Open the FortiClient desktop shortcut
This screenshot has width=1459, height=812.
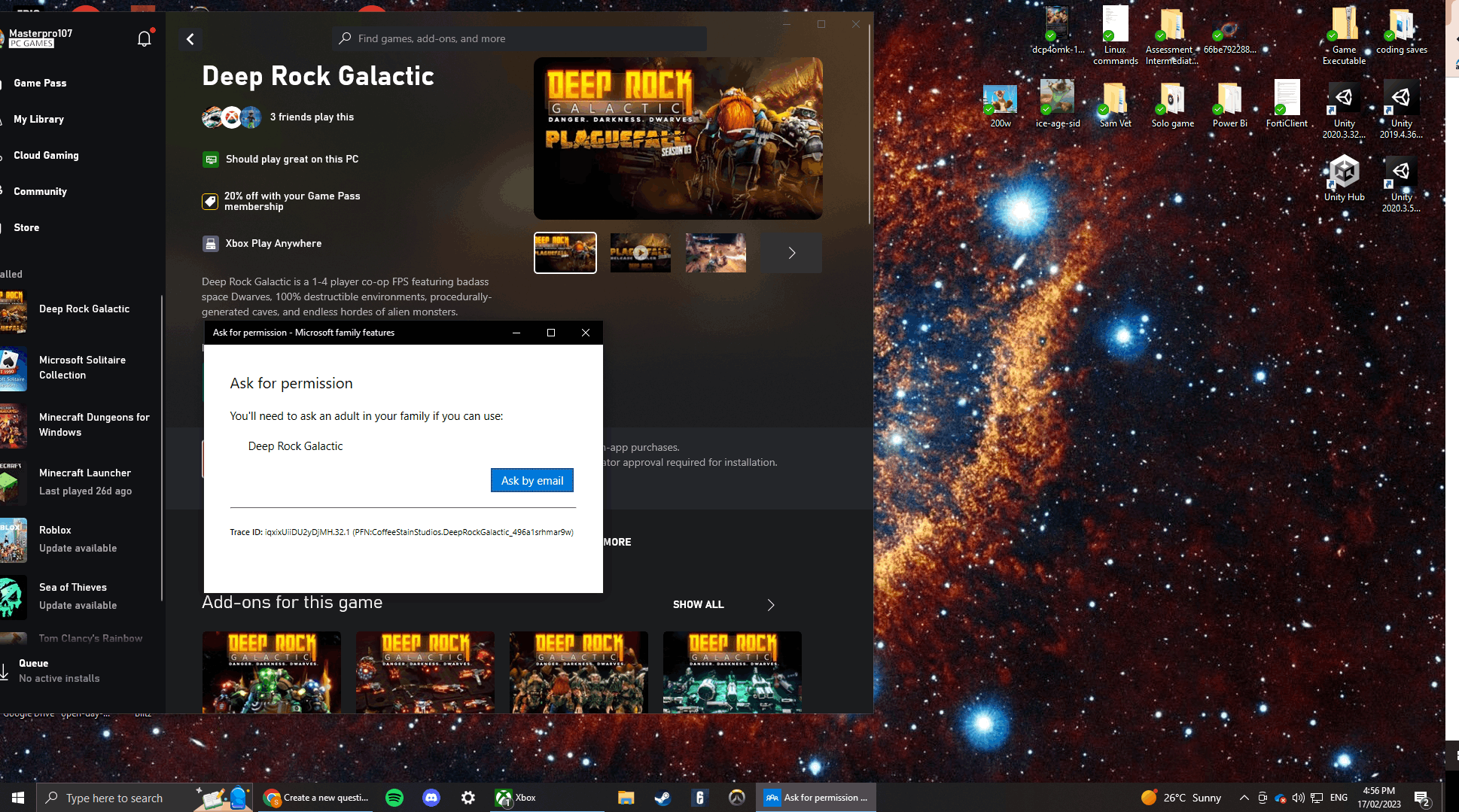pyautogui.click(x=1287, y=104)
